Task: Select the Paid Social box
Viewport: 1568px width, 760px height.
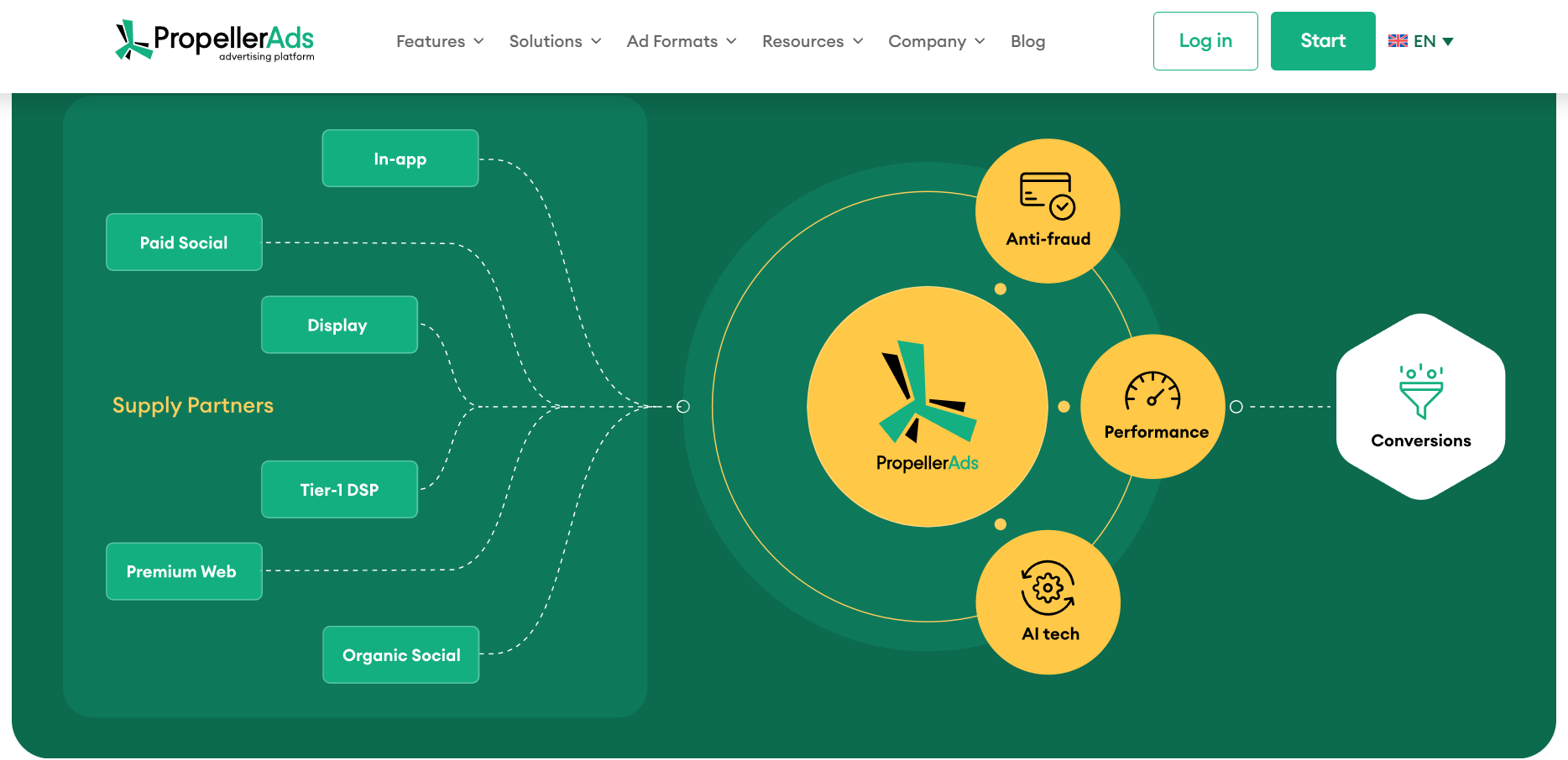Action: (184, 242)
